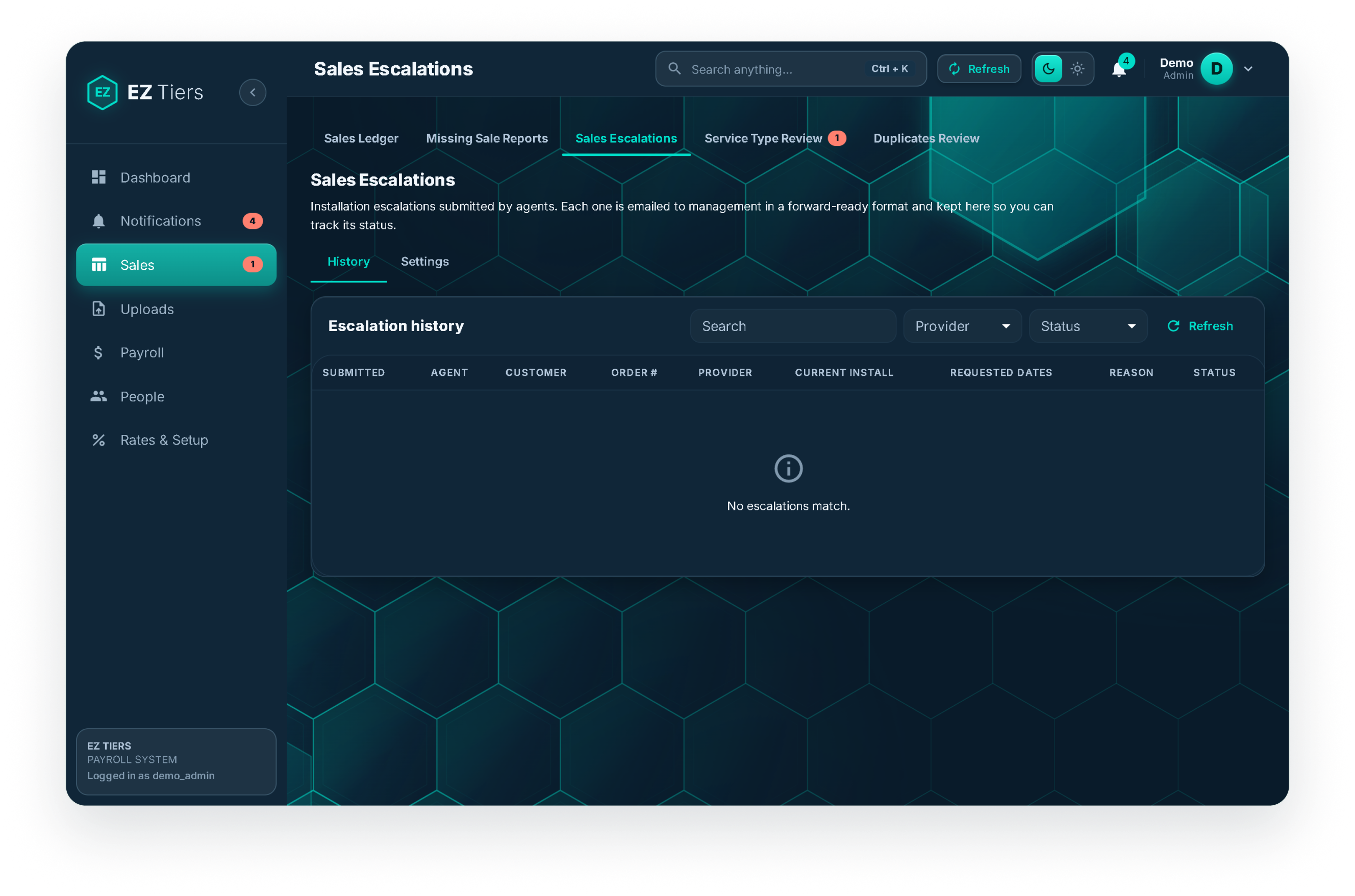This screenshot has height=896, width=1355.
Task: Click the AGENT column header
Action: click(x=449, y=373)
